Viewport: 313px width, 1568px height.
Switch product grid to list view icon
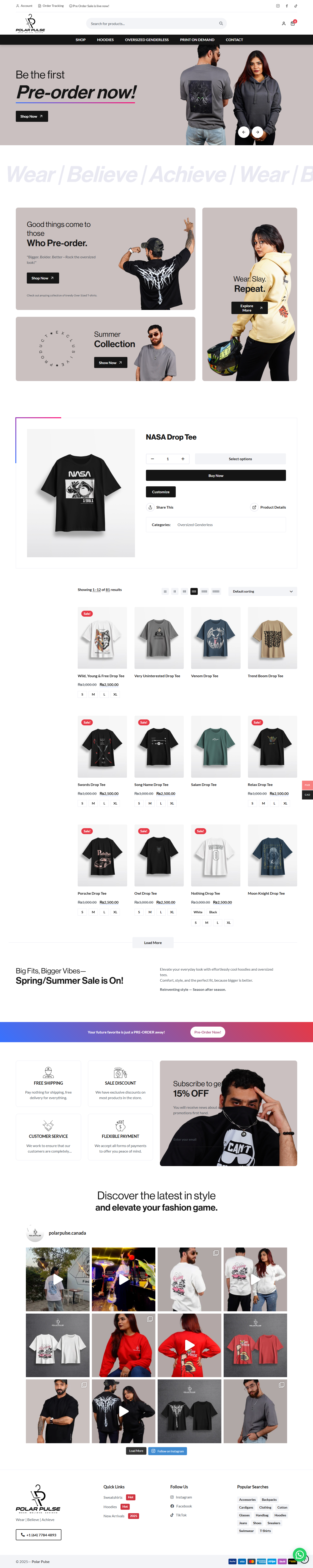[165, 591]
